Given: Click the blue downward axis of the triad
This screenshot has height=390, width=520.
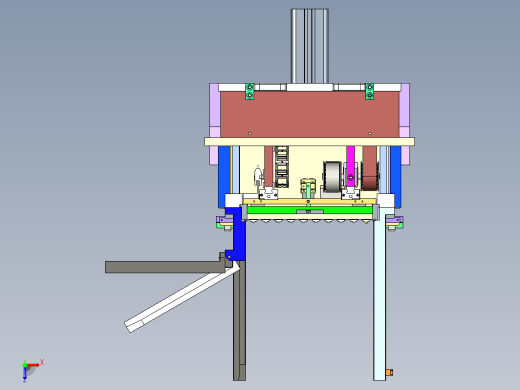Looking at the screenshot, I should click(x=25, y=374).
